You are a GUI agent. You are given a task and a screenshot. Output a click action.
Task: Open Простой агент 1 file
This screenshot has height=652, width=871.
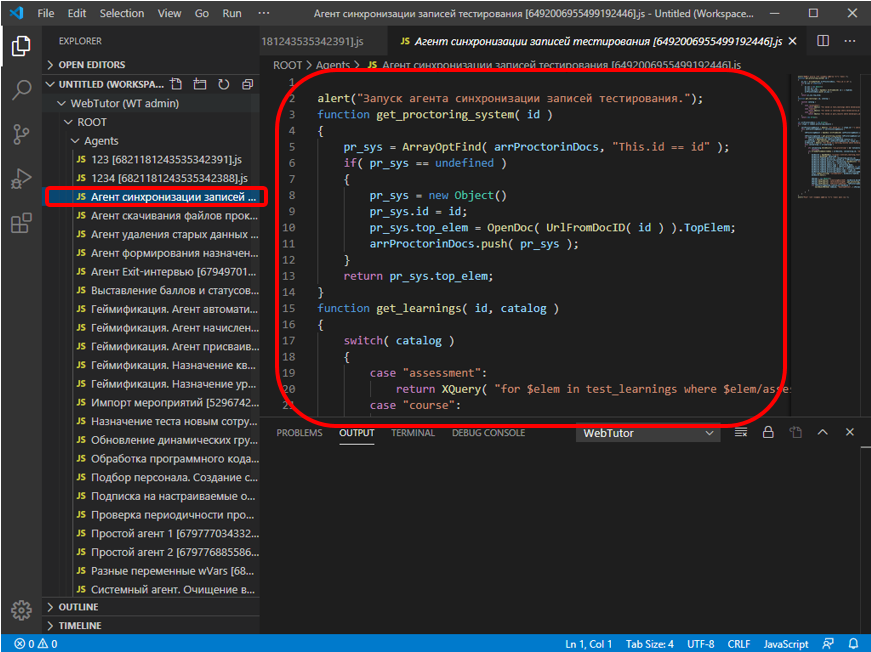tap(151, 533)
